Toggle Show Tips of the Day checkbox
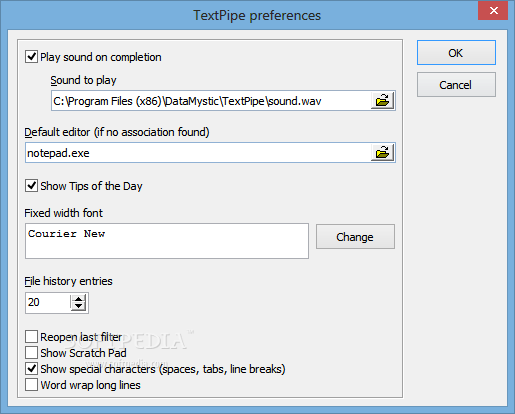Viewport: 515px width, 414px height. click(31, 185)
